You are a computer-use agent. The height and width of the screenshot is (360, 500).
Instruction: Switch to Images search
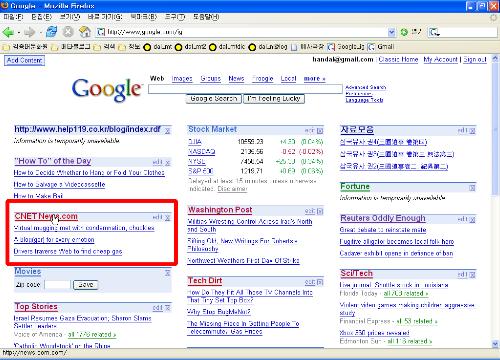click(182, 79)
